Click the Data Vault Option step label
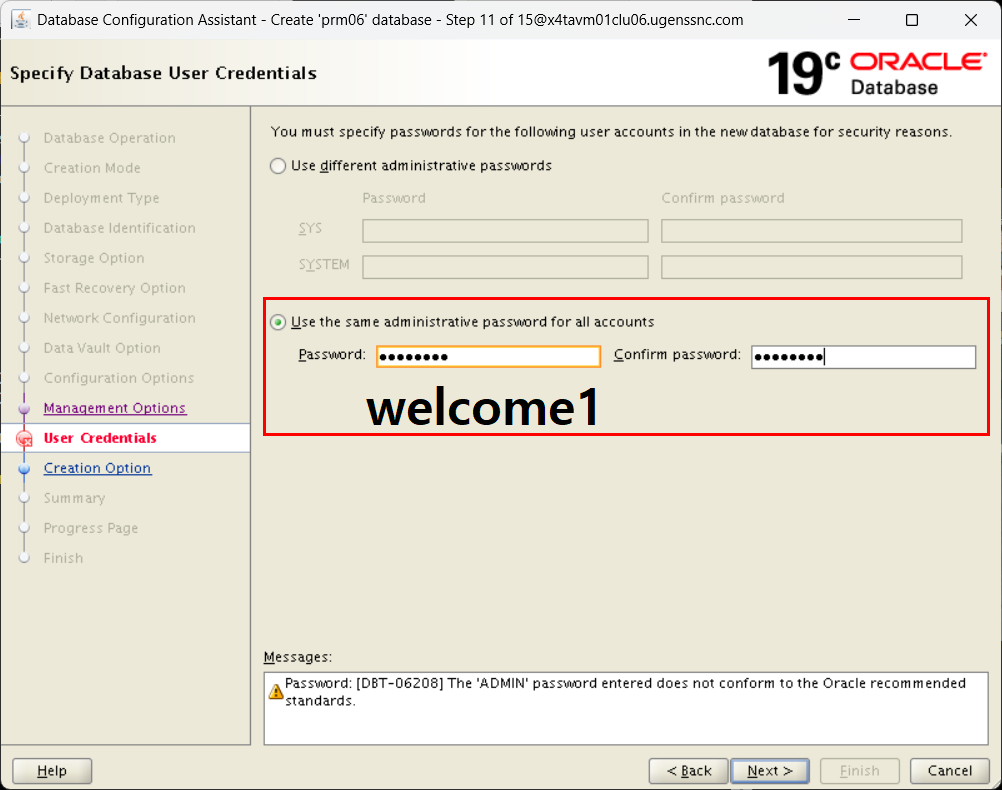Screen dimensions: 1002x790 102,348
